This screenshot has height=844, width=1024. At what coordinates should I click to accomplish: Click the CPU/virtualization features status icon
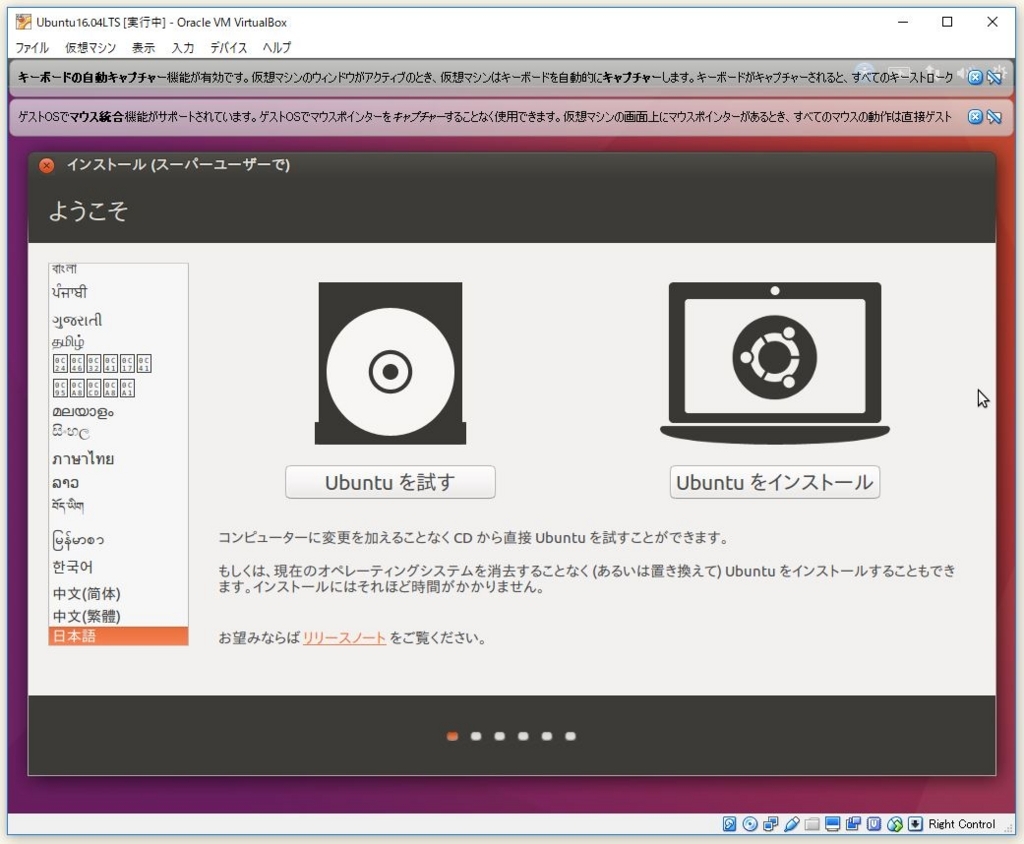coord(874,824)
